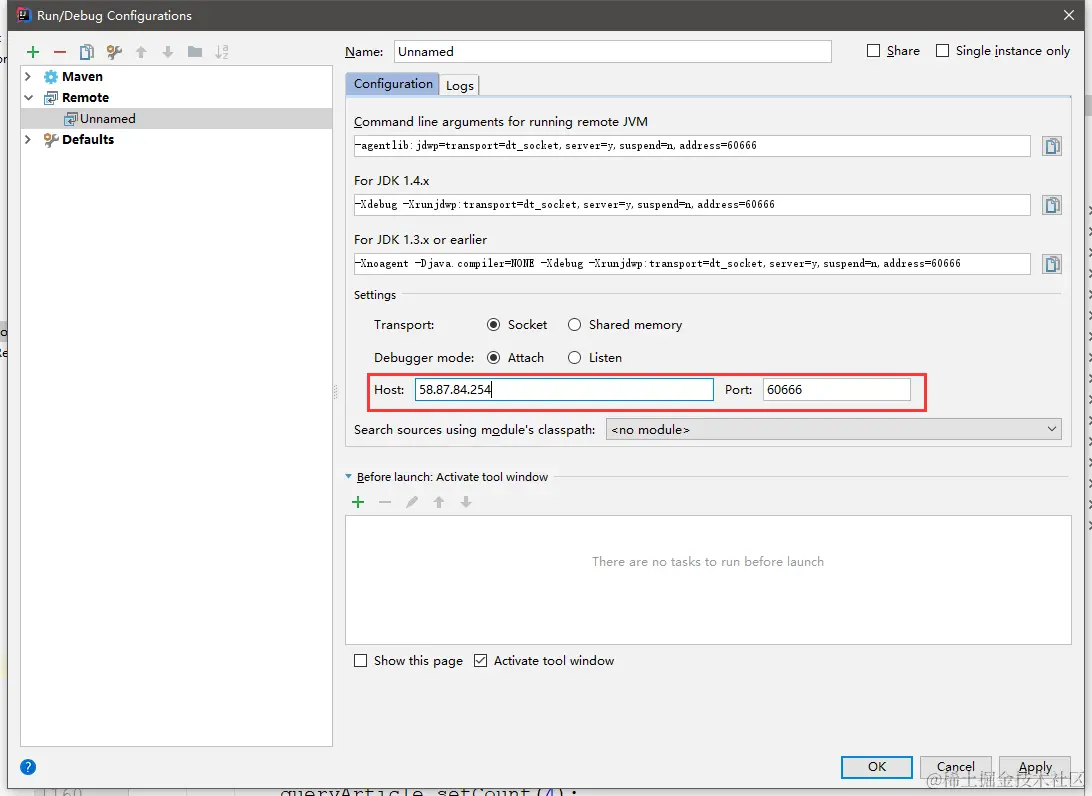The image size is (1092, 796).
Task: Open the module classpath dropdown
Action: (834, 430)
